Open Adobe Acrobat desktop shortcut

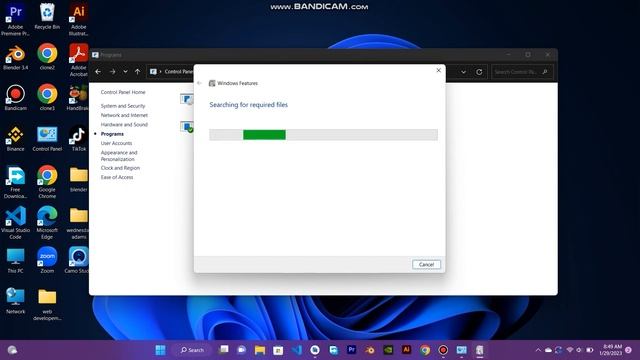[x=78, y=60]
